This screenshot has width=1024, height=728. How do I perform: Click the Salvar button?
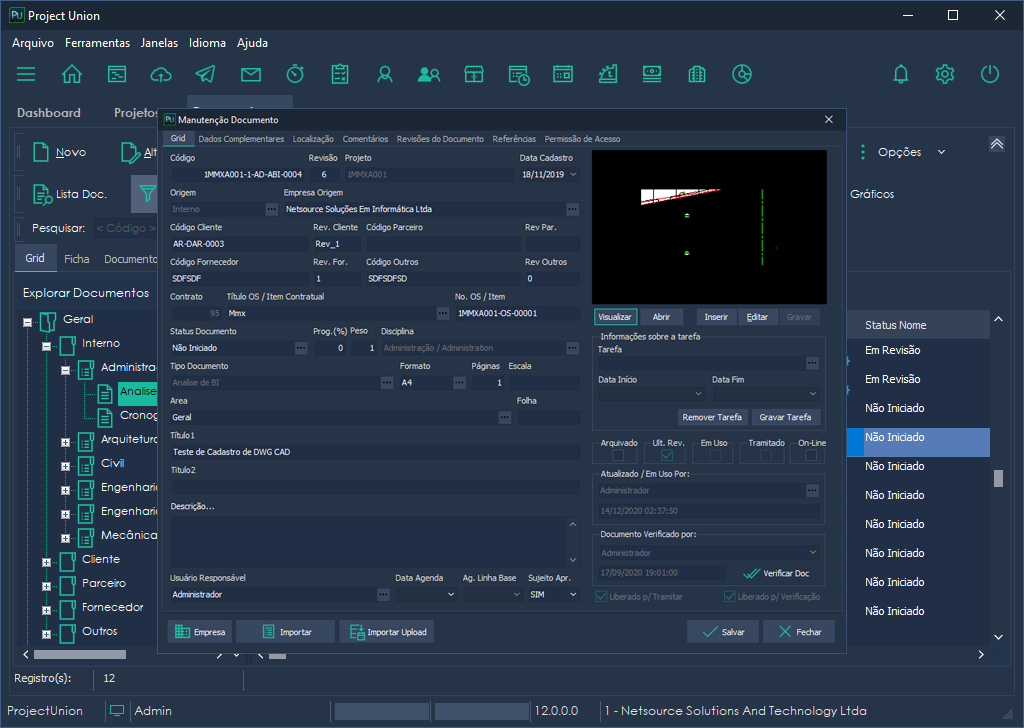(x=723, y=632)
